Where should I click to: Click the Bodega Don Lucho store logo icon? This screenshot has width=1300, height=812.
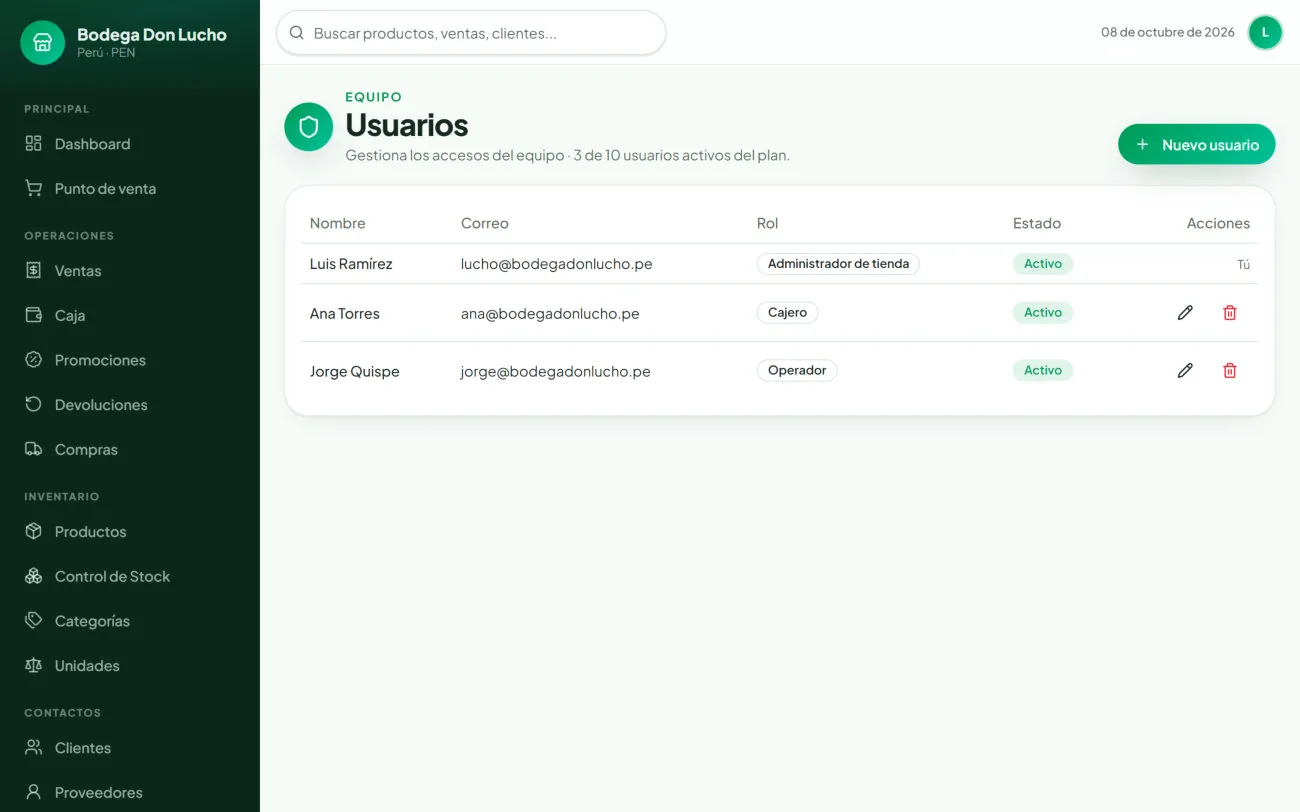click(42, 42)
